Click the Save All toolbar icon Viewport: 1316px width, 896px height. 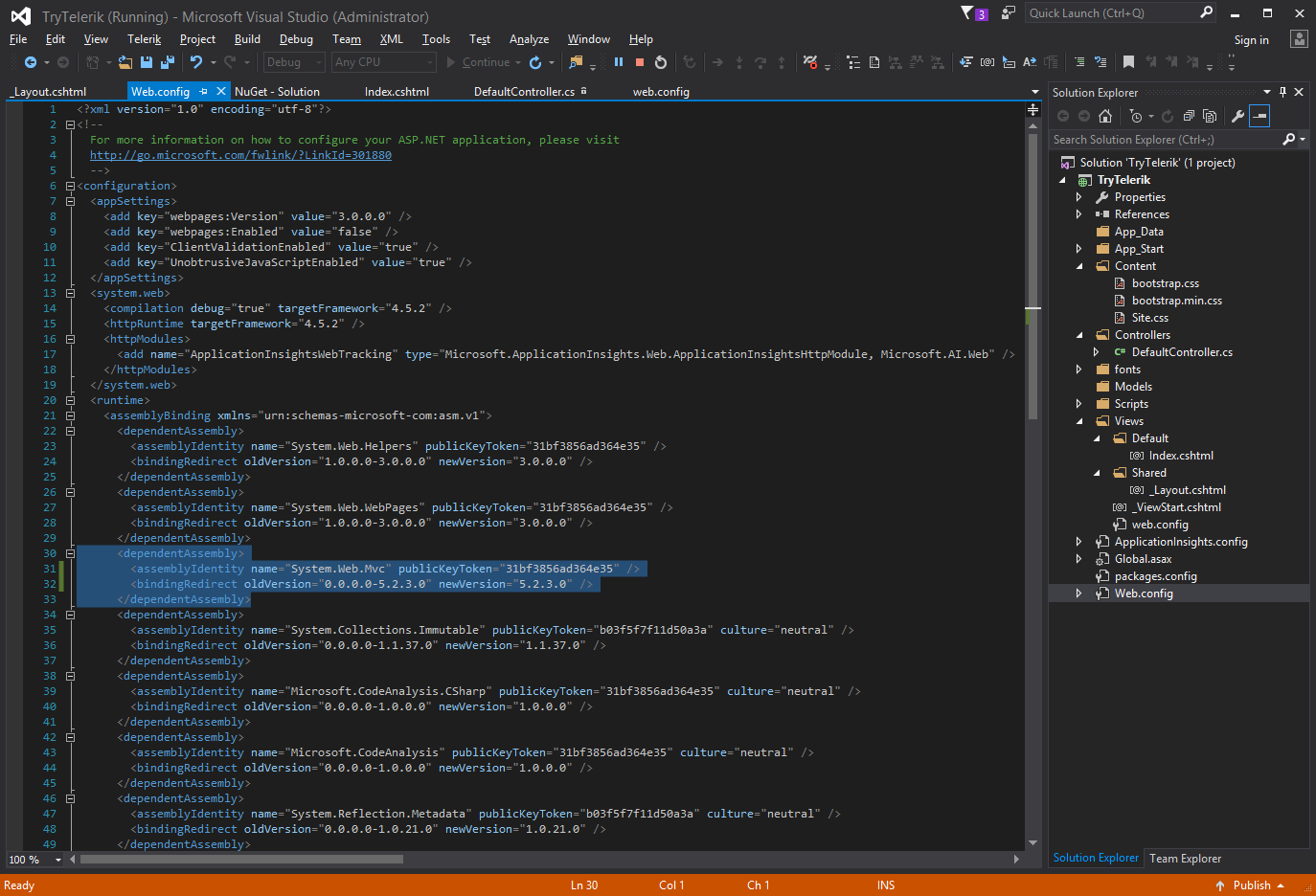[168, 62]
